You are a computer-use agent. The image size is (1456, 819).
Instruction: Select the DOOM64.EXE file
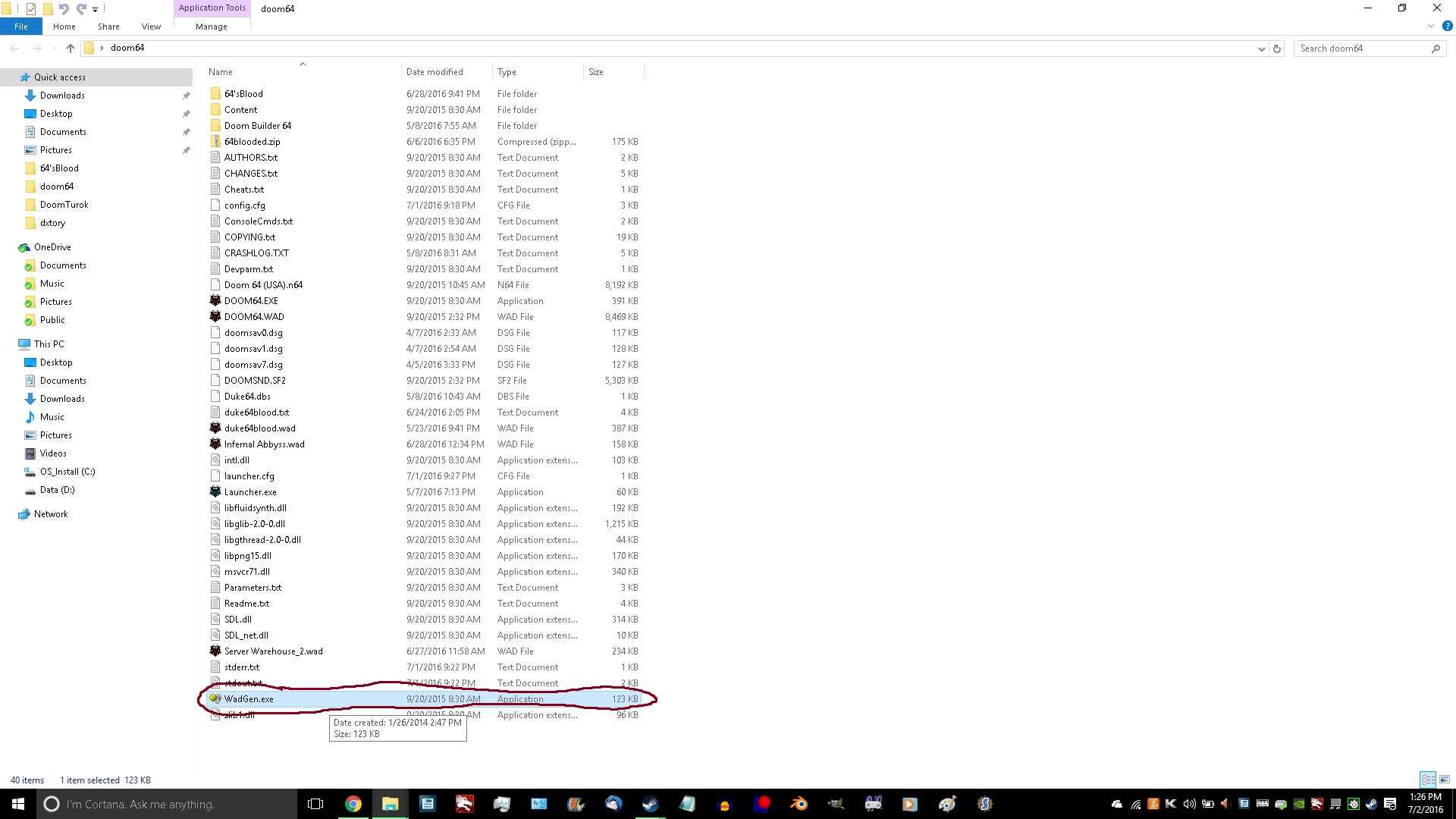click(251, 301)
